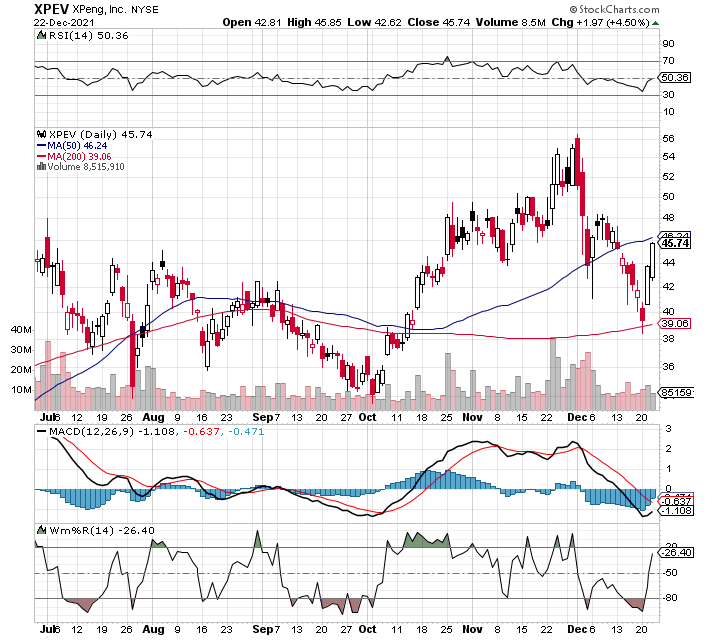725x643 pixels.
Task: Click the Low 42.62 value
Action: point(374,23)
